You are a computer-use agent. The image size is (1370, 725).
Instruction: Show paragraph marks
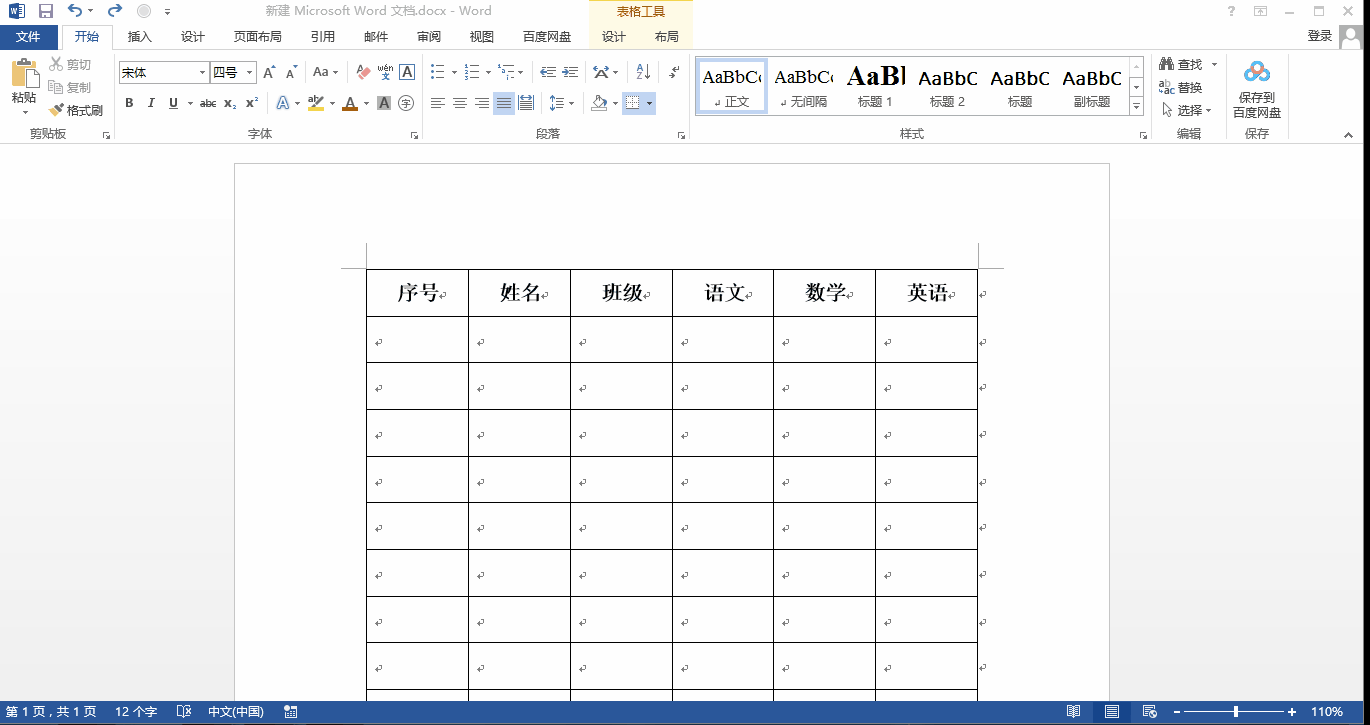point(672,72)
